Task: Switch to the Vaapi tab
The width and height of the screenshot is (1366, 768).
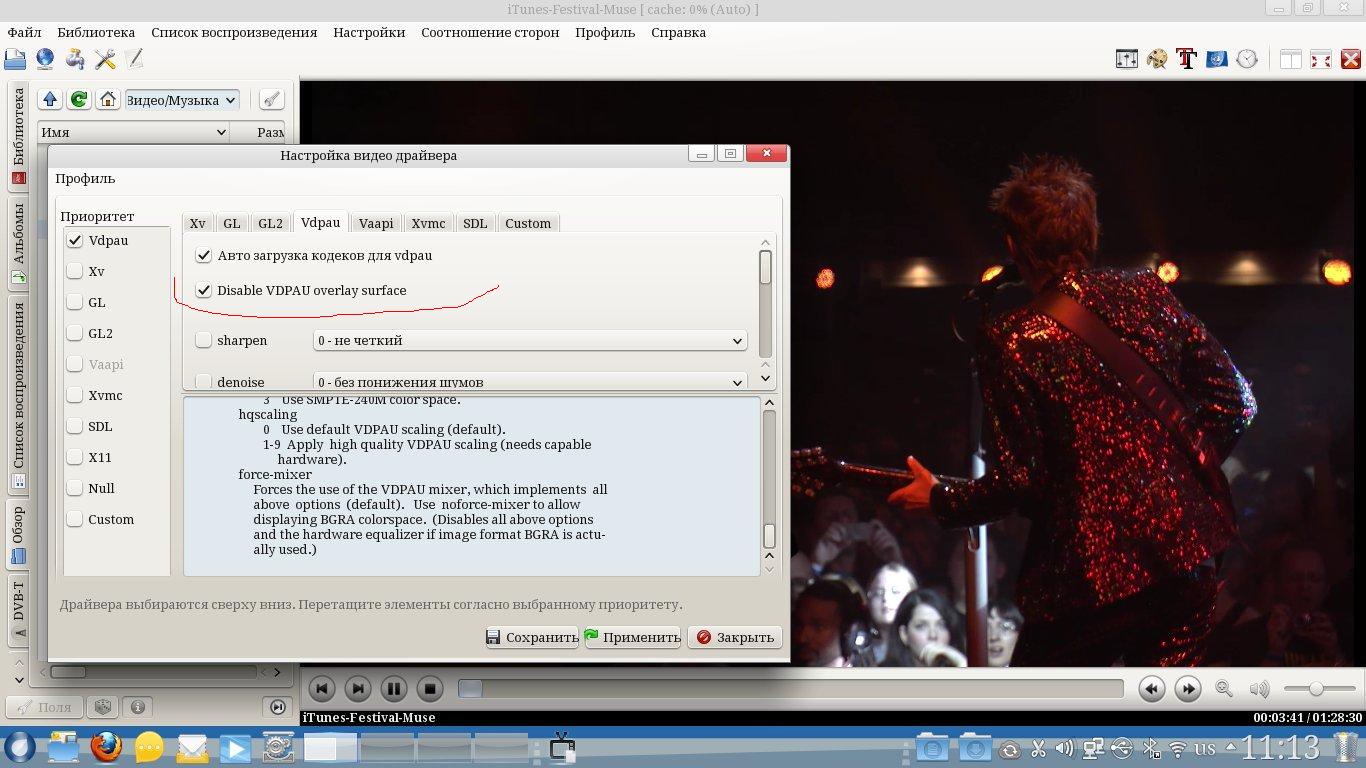Action: [376, 223]
